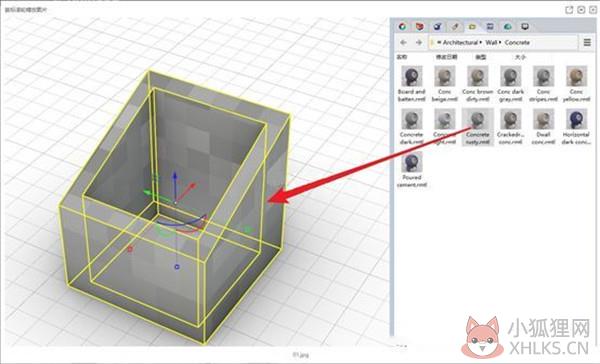The height and width of the screenshot is (364, 600).
Task: Go back in the library browser
Action: [x=403, y=42]
